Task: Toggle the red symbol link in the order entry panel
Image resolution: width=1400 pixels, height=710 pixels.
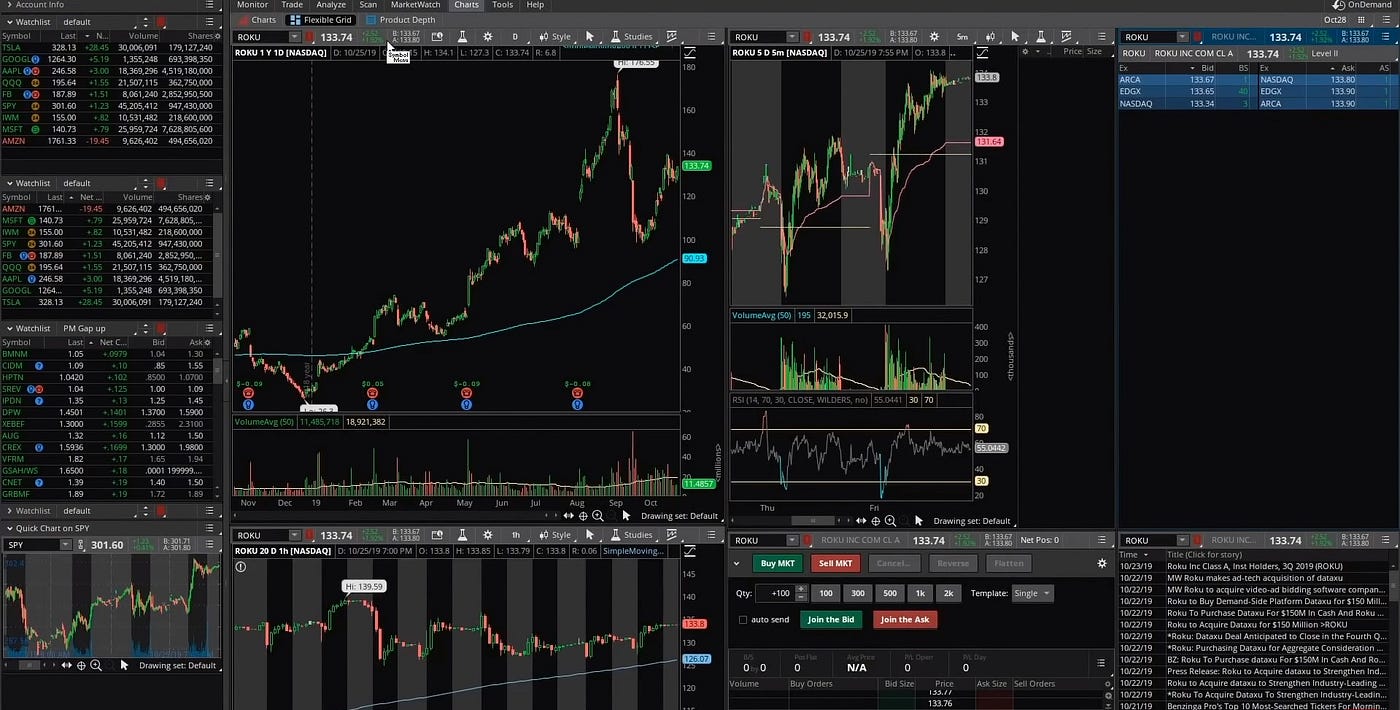Action: pos(808,540)
